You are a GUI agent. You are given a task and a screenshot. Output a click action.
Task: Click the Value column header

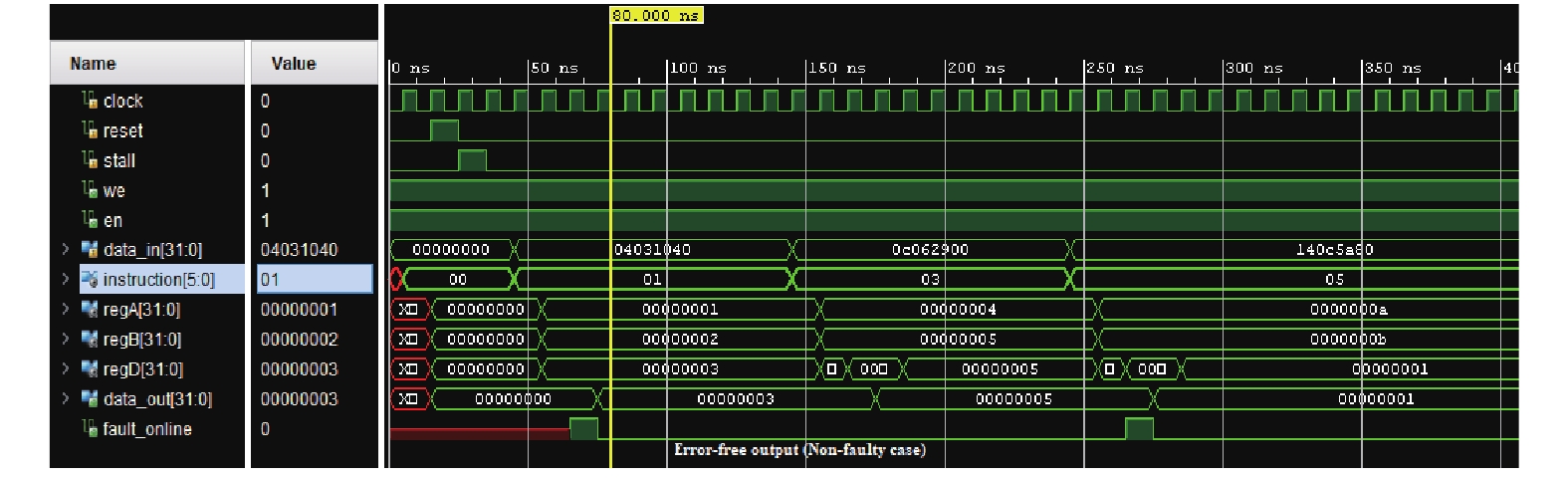(x=294, y=64)
